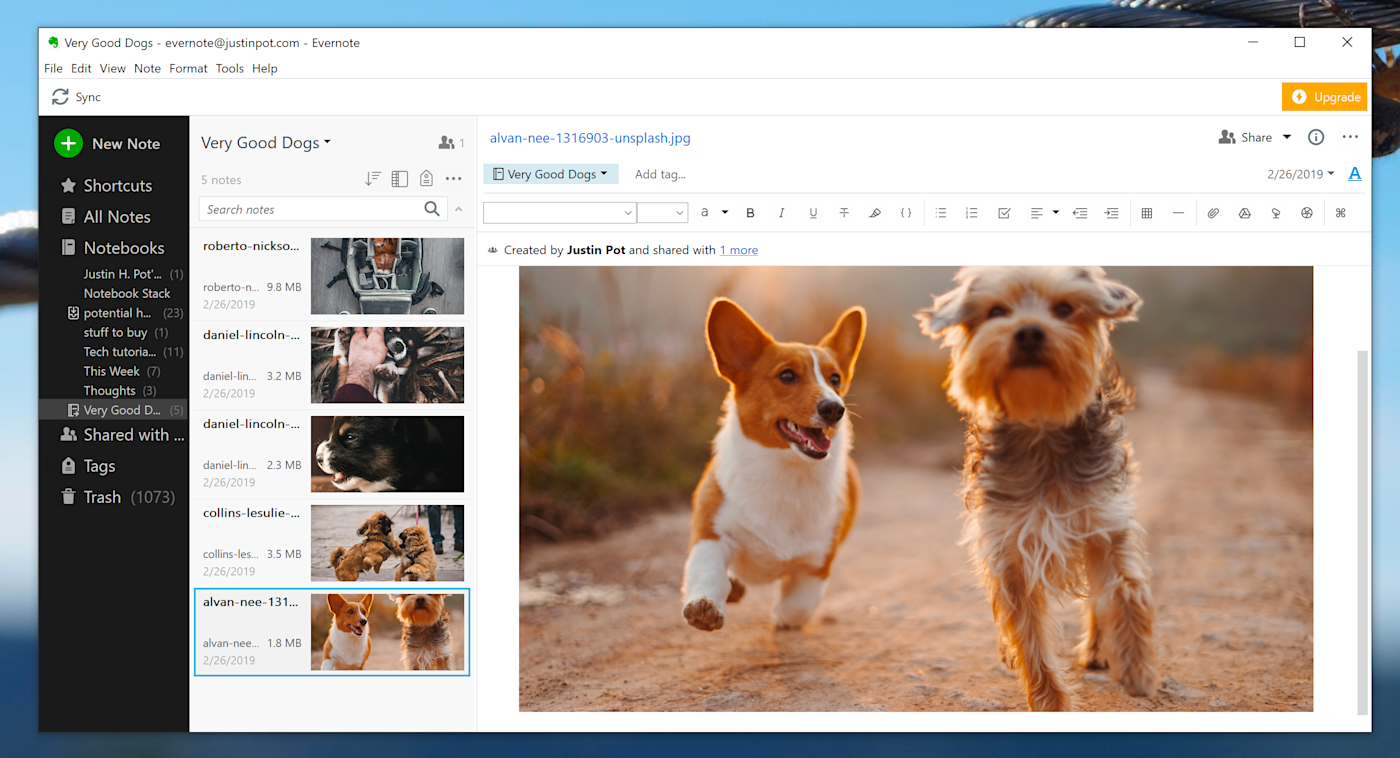1400x758 pixels.
Task: Click the filter by tag icon in note list
Action: pyautogui.click(x=426, y=179)
